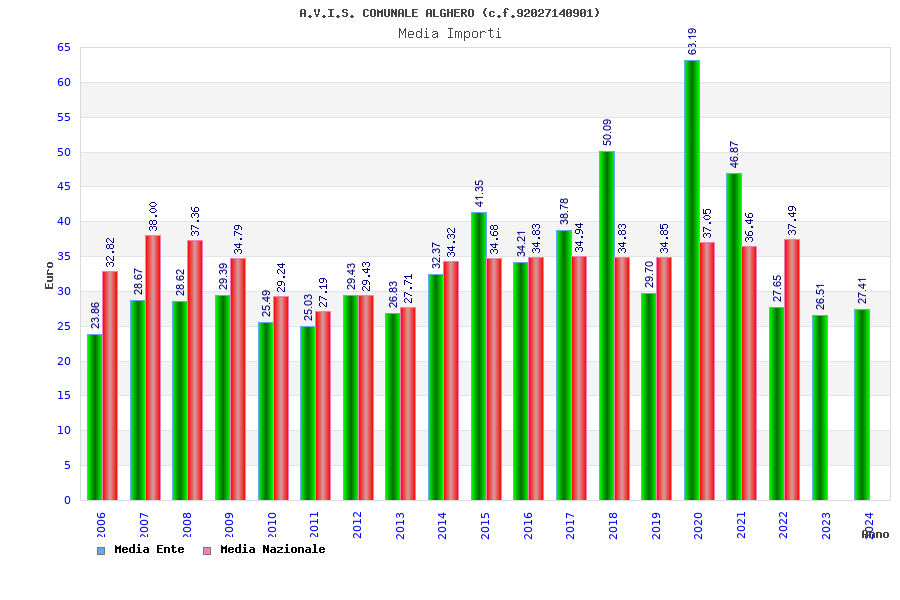Click the x-axis year label 2020
The height and width of the screenshot is (600, 900).
pyautogui.click(x=698, y=525)
